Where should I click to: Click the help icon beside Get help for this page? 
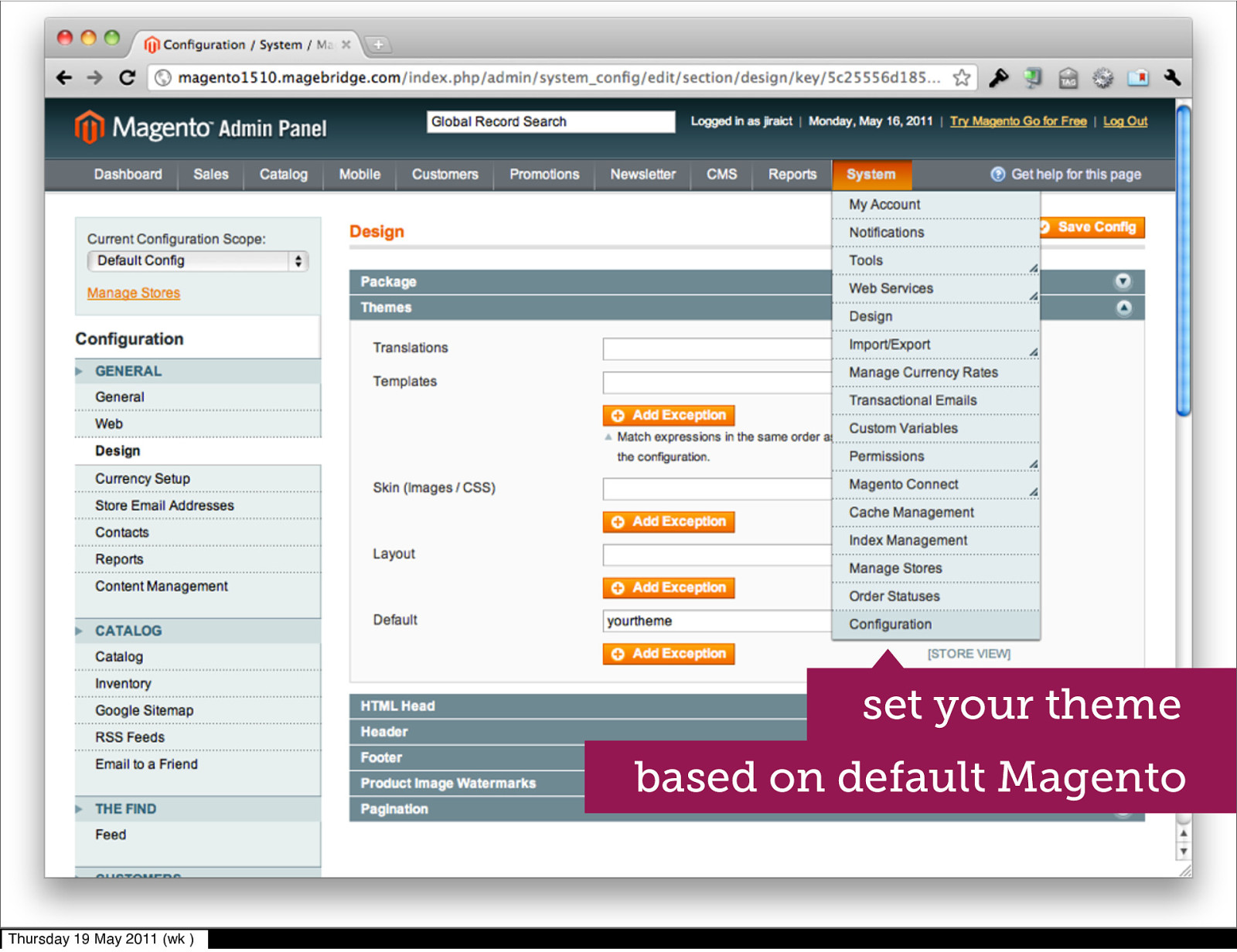tap(998, 174)
